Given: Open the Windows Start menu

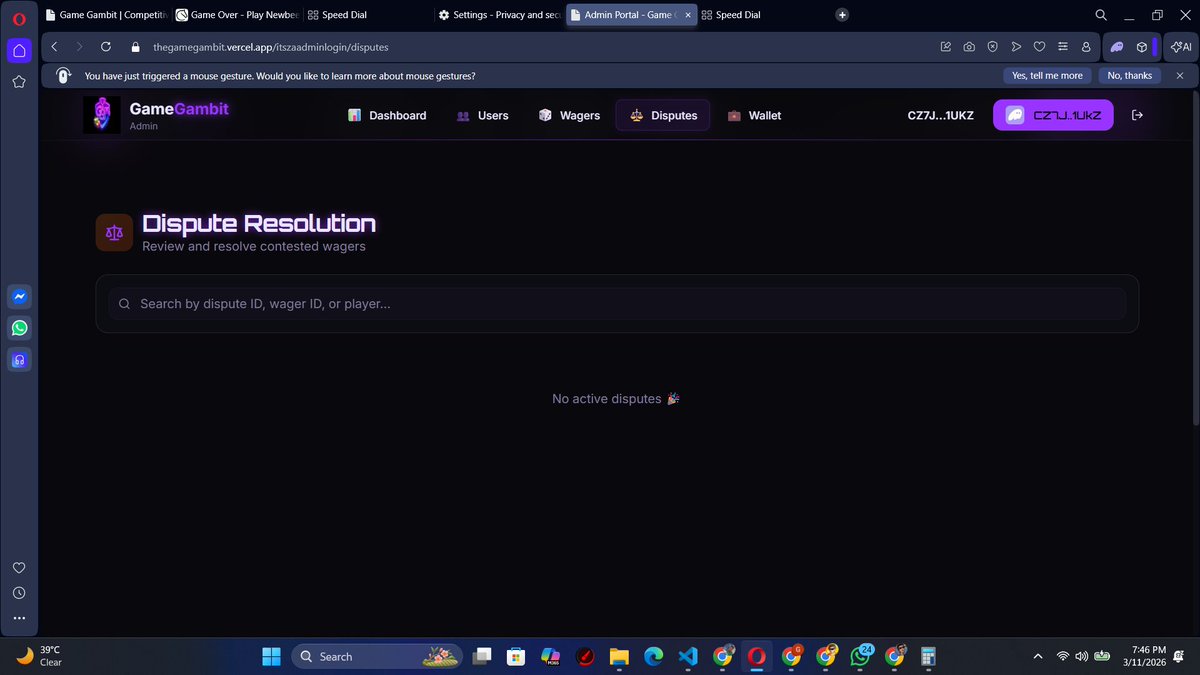Looking at the screenshot, I should coord(271,656).
